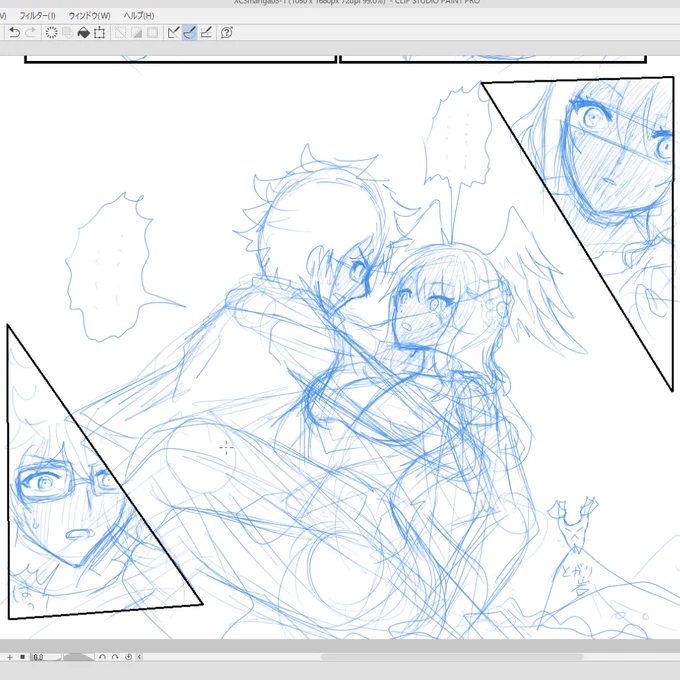Image resolution: width=680 pixels, height=680 pixels.
Task: Invert the selected area icon
Action: click(x=136, y=33)
